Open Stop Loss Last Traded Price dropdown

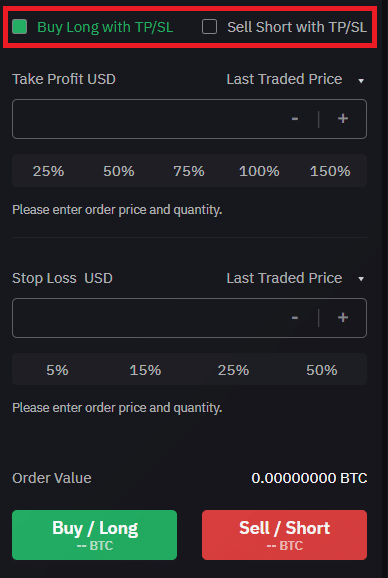(296, 278)
